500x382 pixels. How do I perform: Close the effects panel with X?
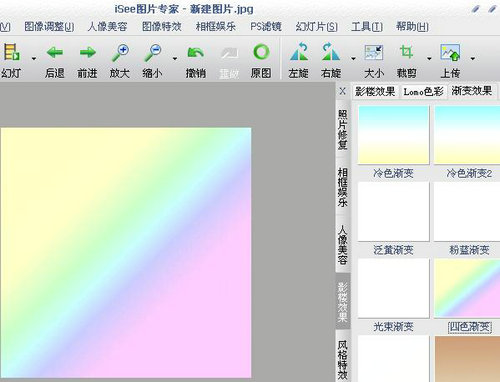(342, 91)
